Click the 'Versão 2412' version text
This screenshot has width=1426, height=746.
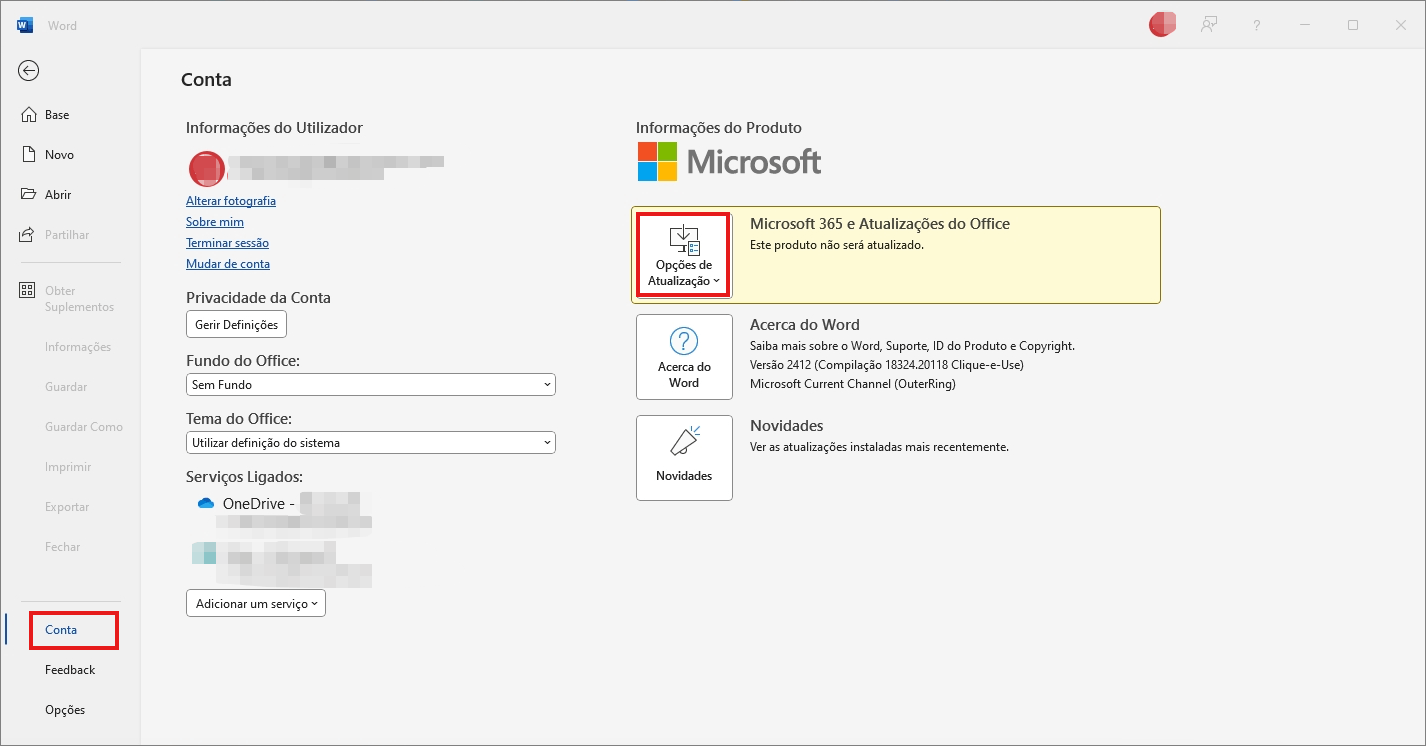click(x=887, y=365)
